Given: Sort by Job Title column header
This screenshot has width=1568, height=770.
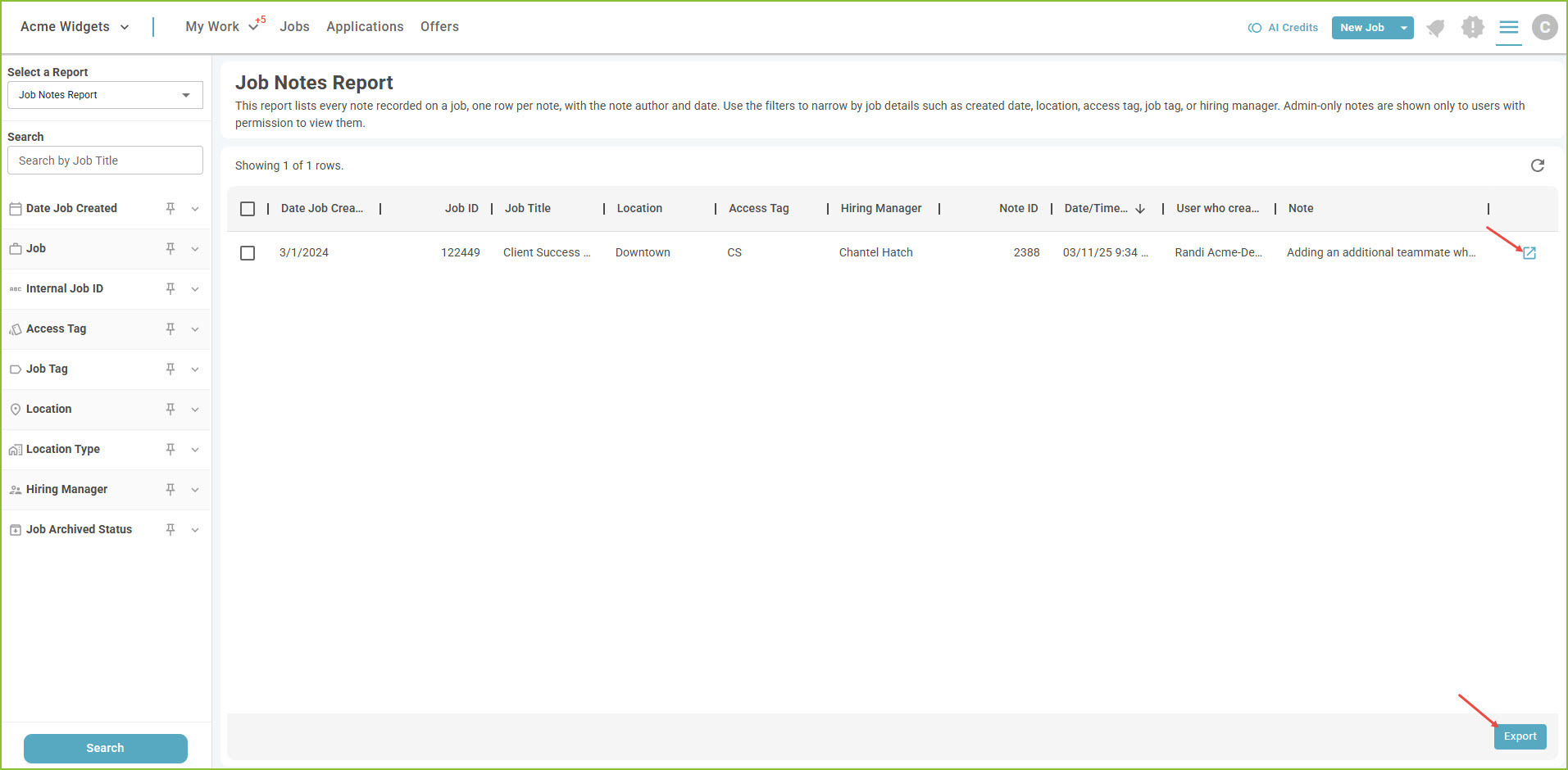Looking at the screenshot, I should pyautogui.click(x=528, y=208).
